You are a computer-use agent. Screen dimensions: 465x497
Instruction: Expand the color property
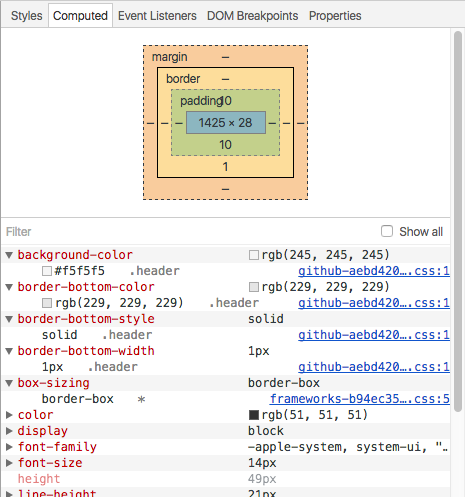pyautogui.click(x=9, y=415)
